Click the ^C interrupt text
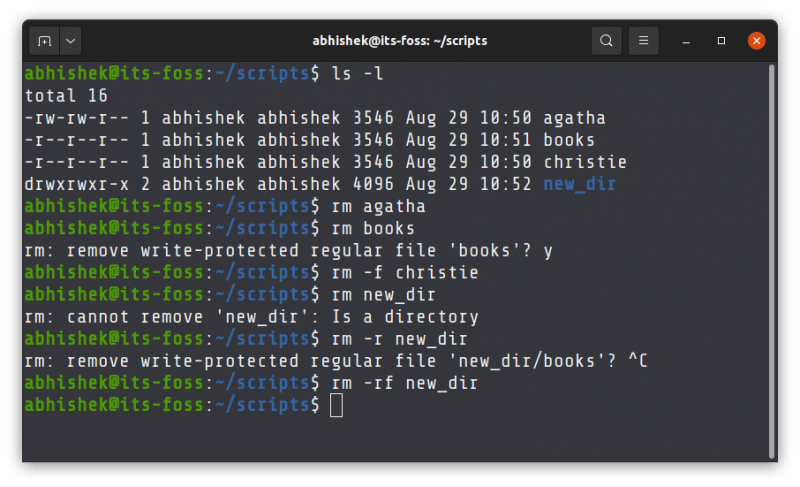 click(637, 361)
